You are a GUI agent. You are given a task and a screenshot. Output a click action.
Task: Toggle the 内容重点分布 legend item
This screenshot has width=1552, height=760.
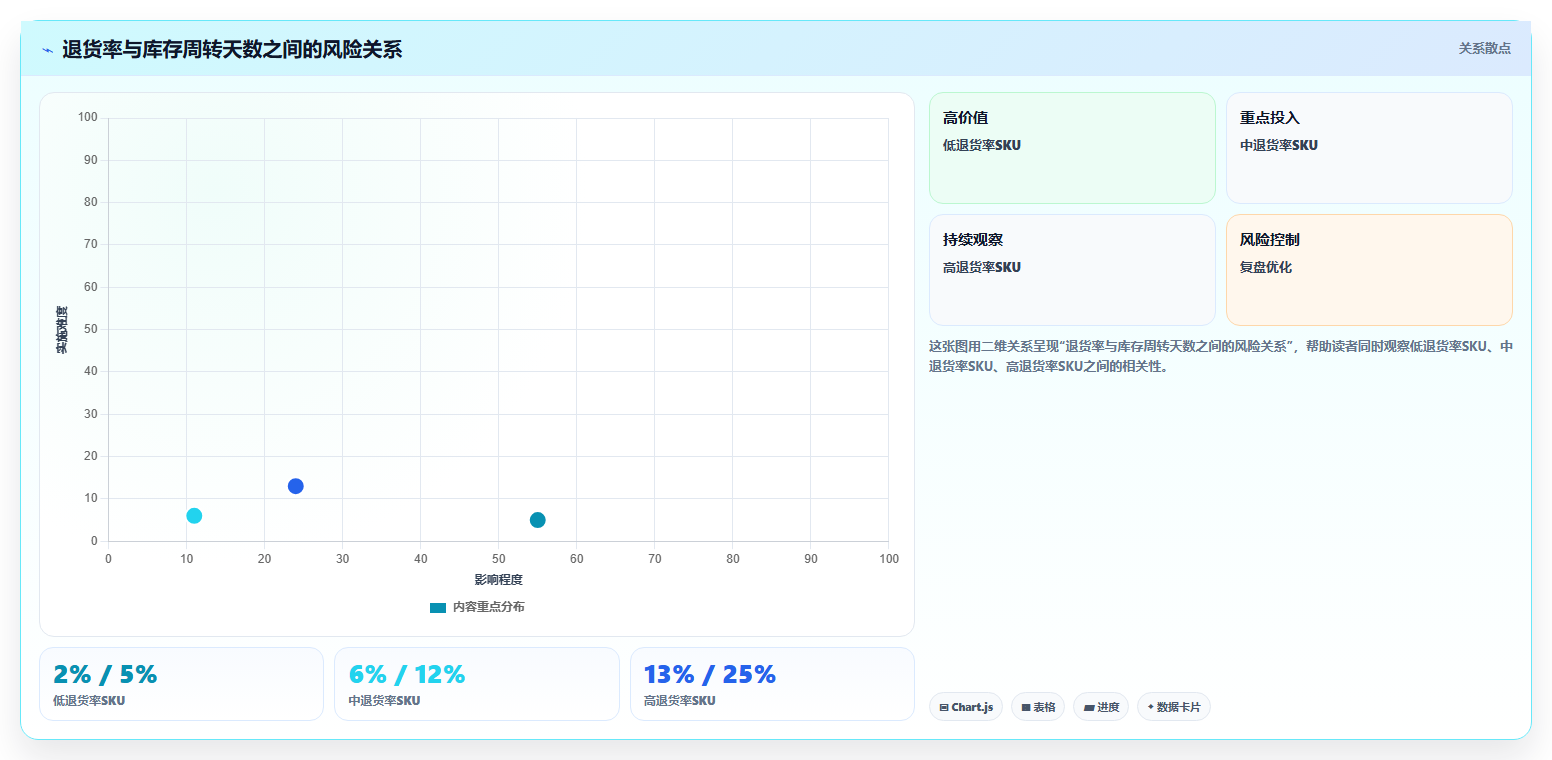click(x=477, y=607)
